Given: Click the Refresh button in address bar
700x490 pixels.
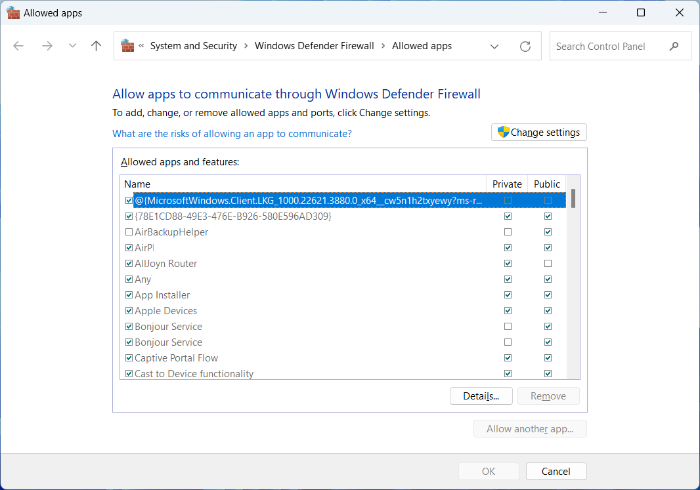Looking at the screenshot, I should [x=525, y=46].
